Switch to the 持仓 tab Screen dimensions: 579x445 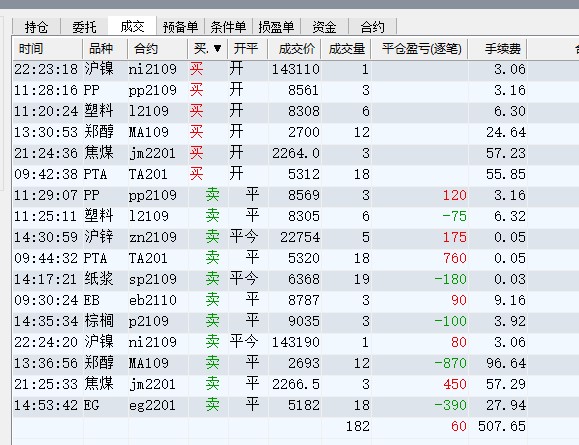click(36, 27)
